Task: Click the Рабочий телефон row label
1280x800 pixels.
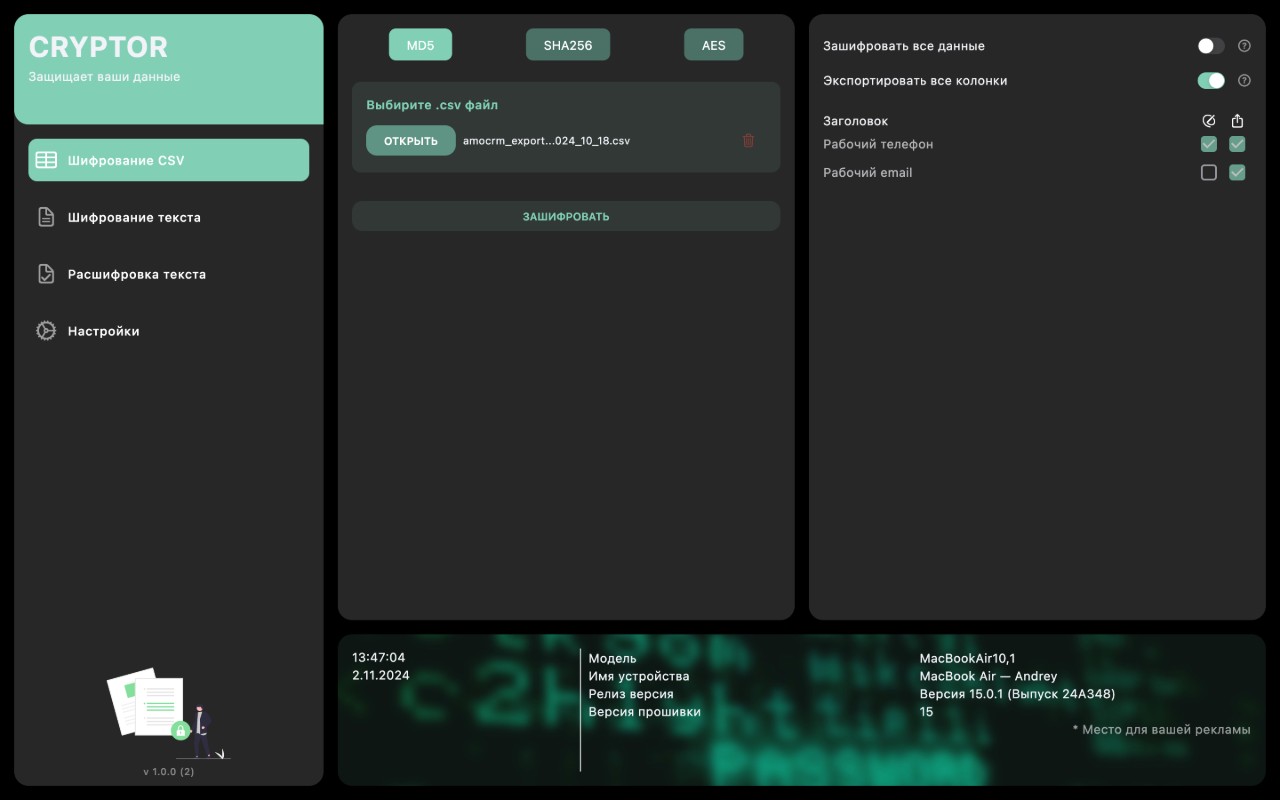Action: (878, 144)
